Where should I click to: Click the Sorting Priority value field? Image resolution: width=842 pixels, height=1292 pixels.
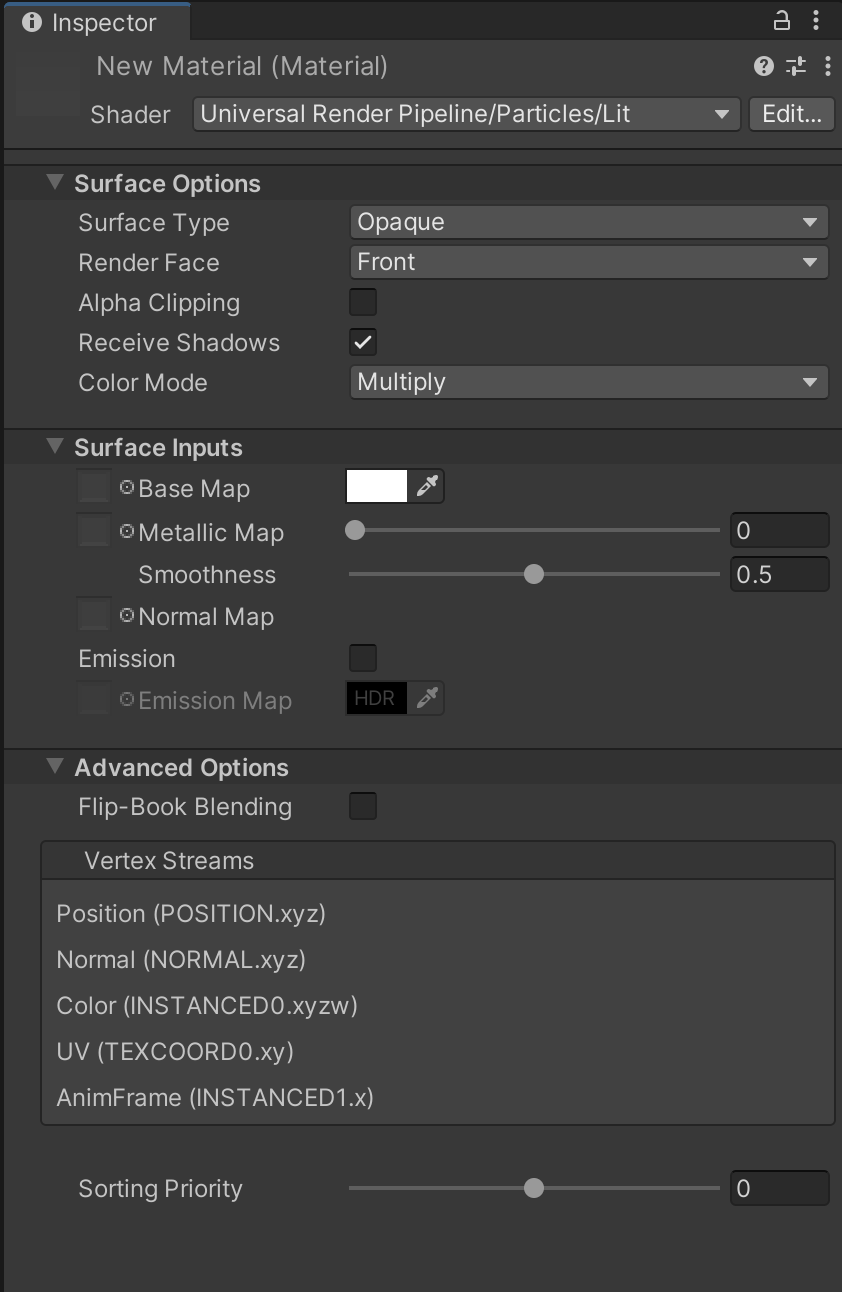coord(779,1188)
